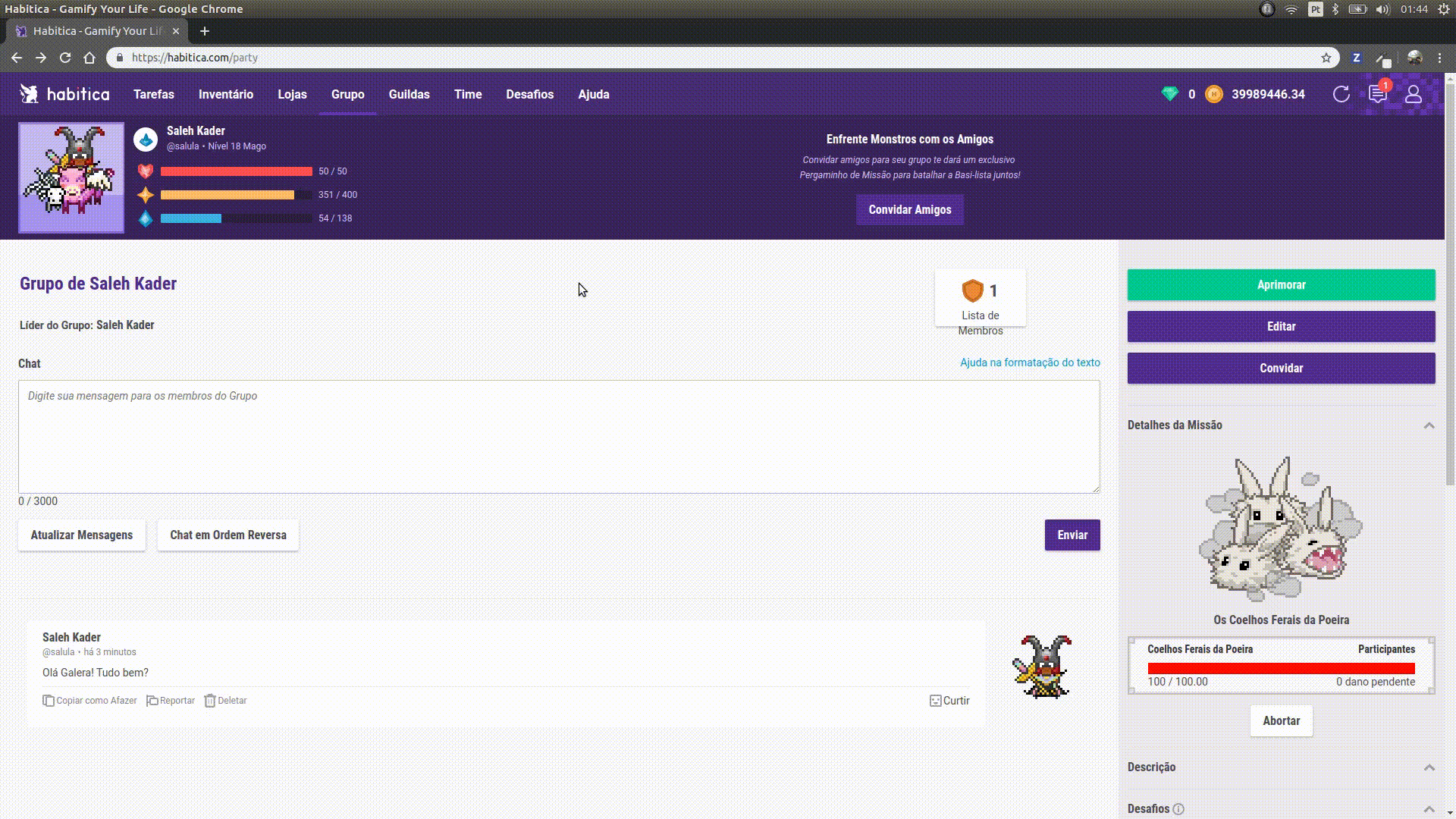Bookmark page with the star icon
The width and height of the screenshot is (1456, 819).
pyautogui.click(x=1326, y=58)
